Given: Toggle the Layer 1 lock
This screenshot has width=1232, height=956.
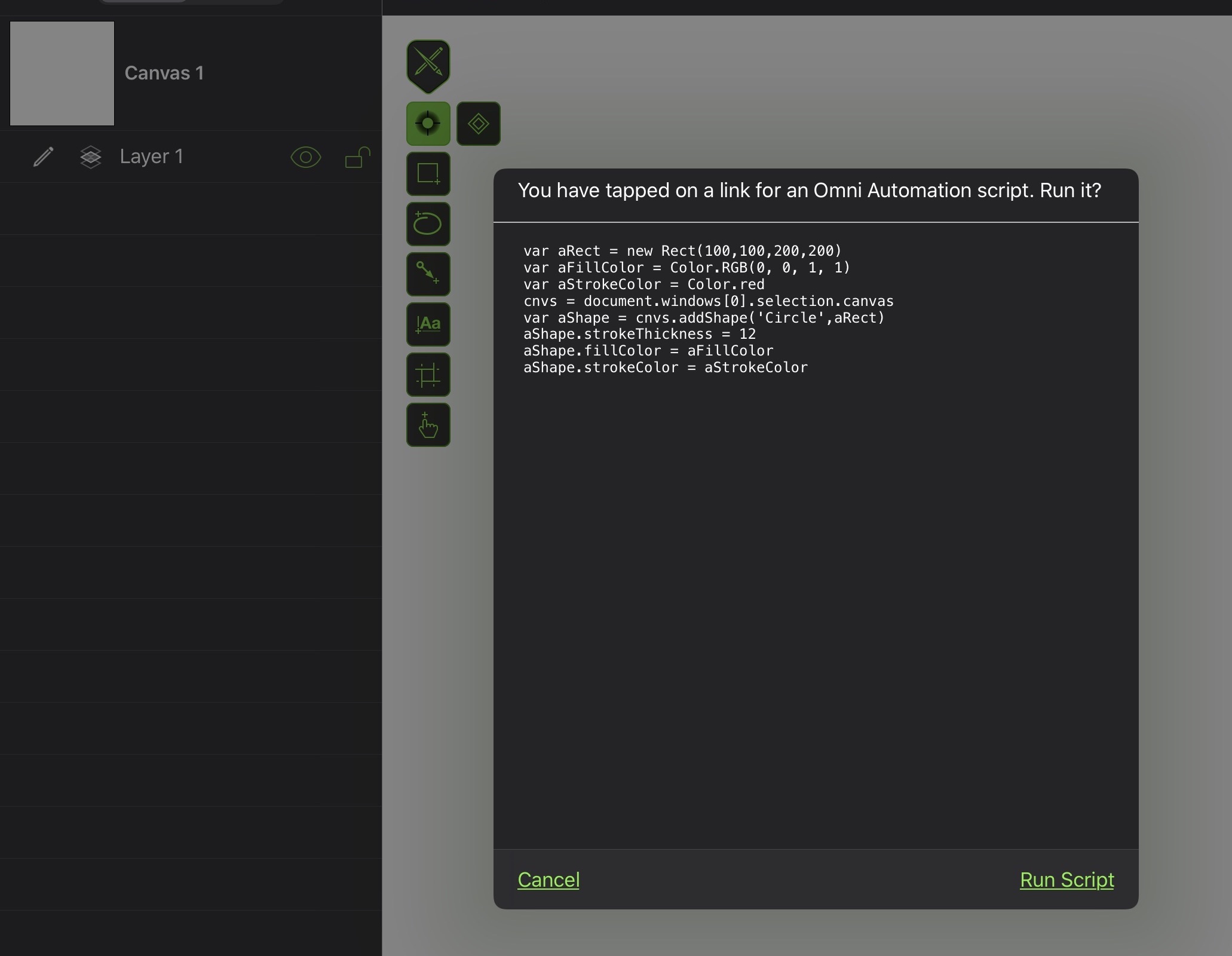Looking at the screenshot, I should click(x=357, y=157).
